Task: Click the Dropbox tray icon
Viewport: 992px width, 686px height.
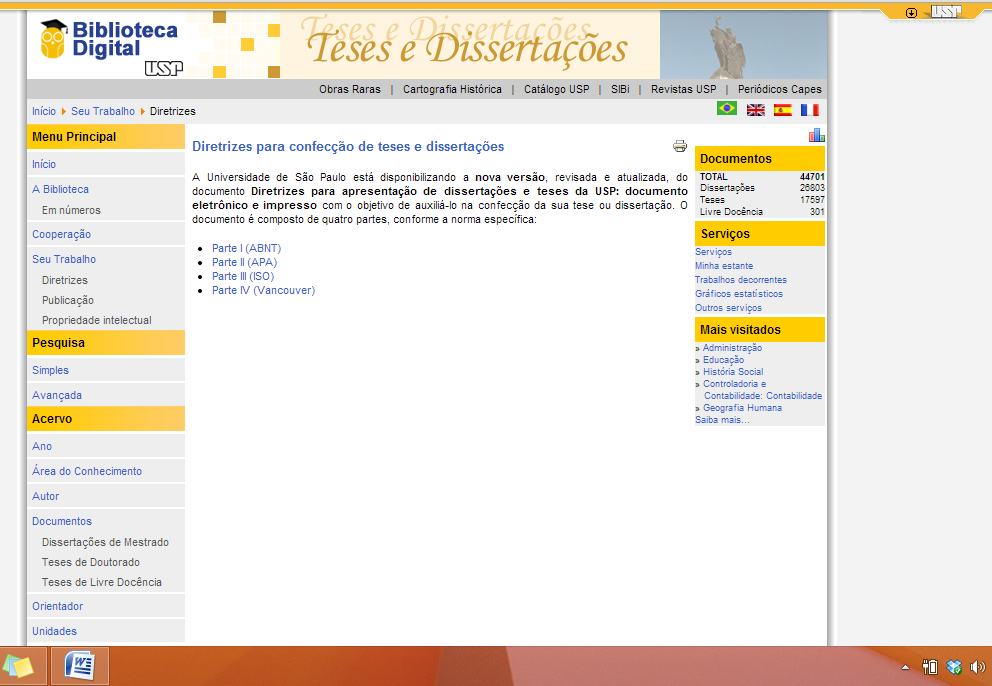Action: point(954,667)
